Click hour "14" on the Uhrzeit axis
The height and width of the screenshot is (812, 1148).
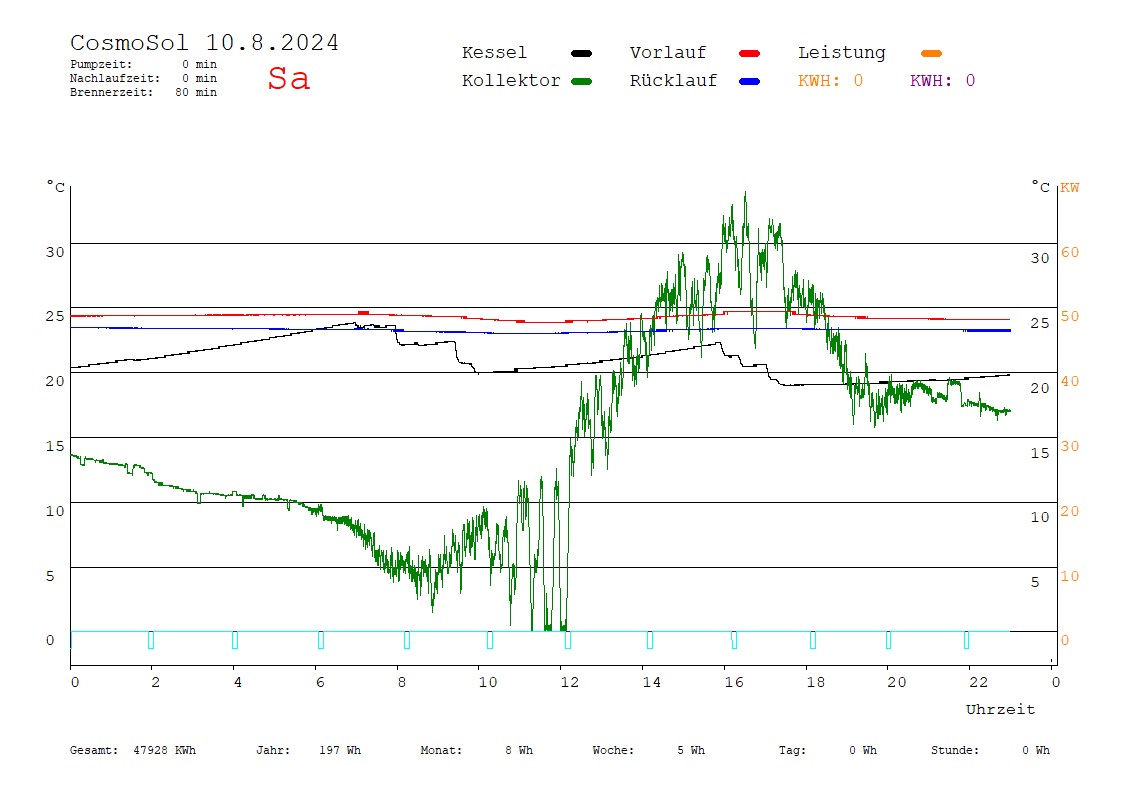pos(652,682)
